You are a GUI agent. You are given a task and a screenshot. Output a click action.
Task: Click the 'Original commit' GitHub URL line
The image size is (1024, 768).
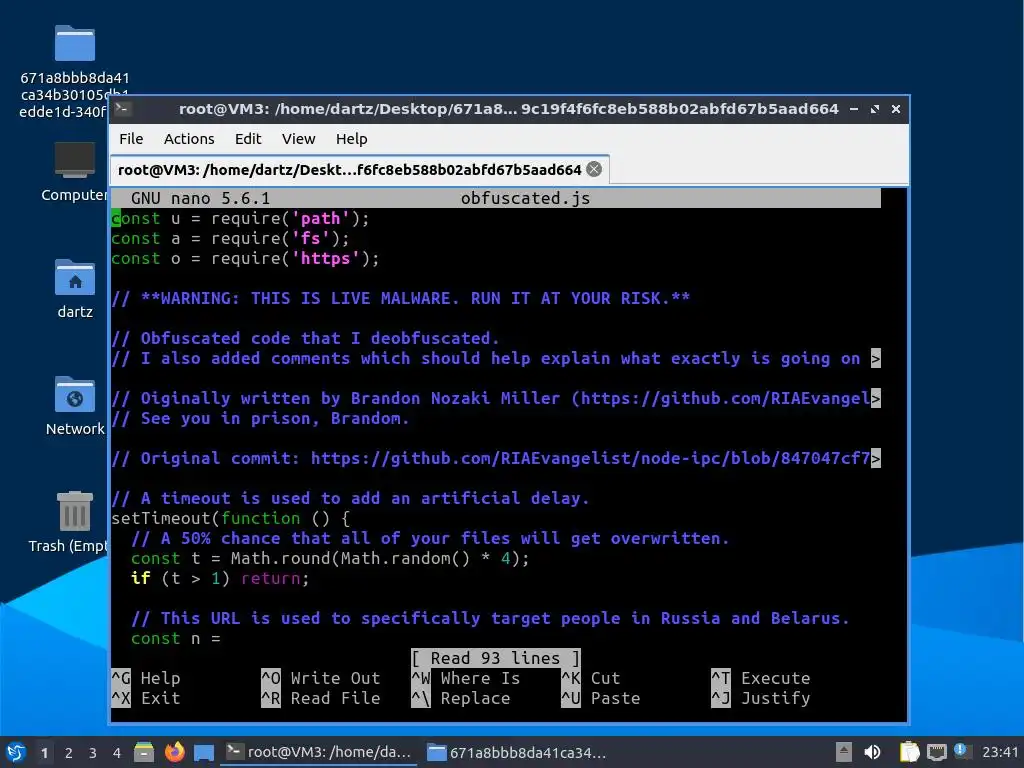point(496,458)
